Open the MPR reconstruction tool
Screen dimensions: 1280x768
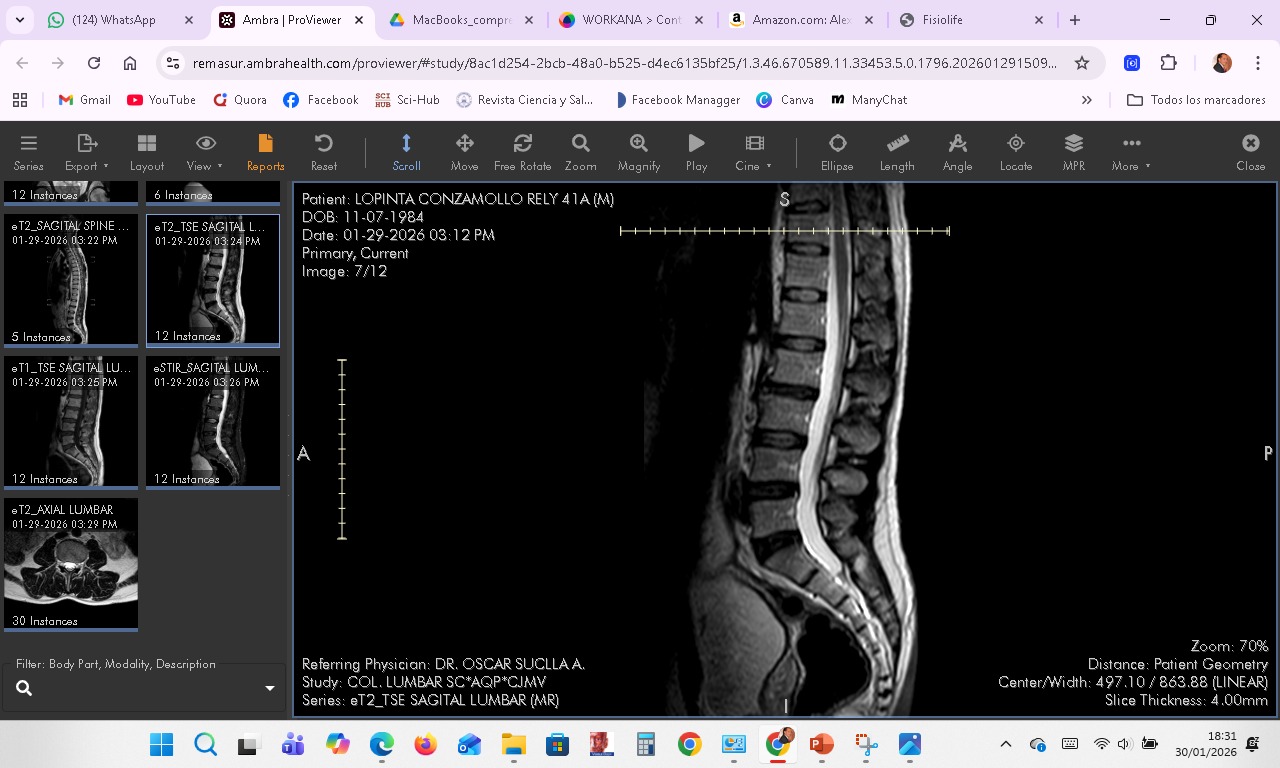tap(1073, 152)
